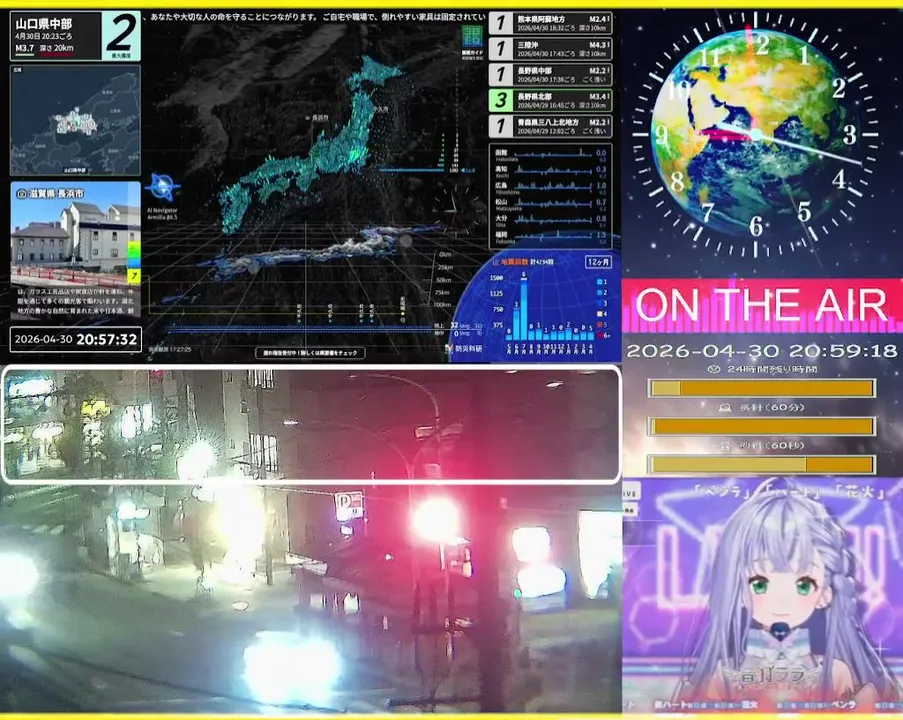Select the 福岡 Fukuoka seismograph row
The width and height of the screenshot is (903, 720).
click(x=551, y=237)
